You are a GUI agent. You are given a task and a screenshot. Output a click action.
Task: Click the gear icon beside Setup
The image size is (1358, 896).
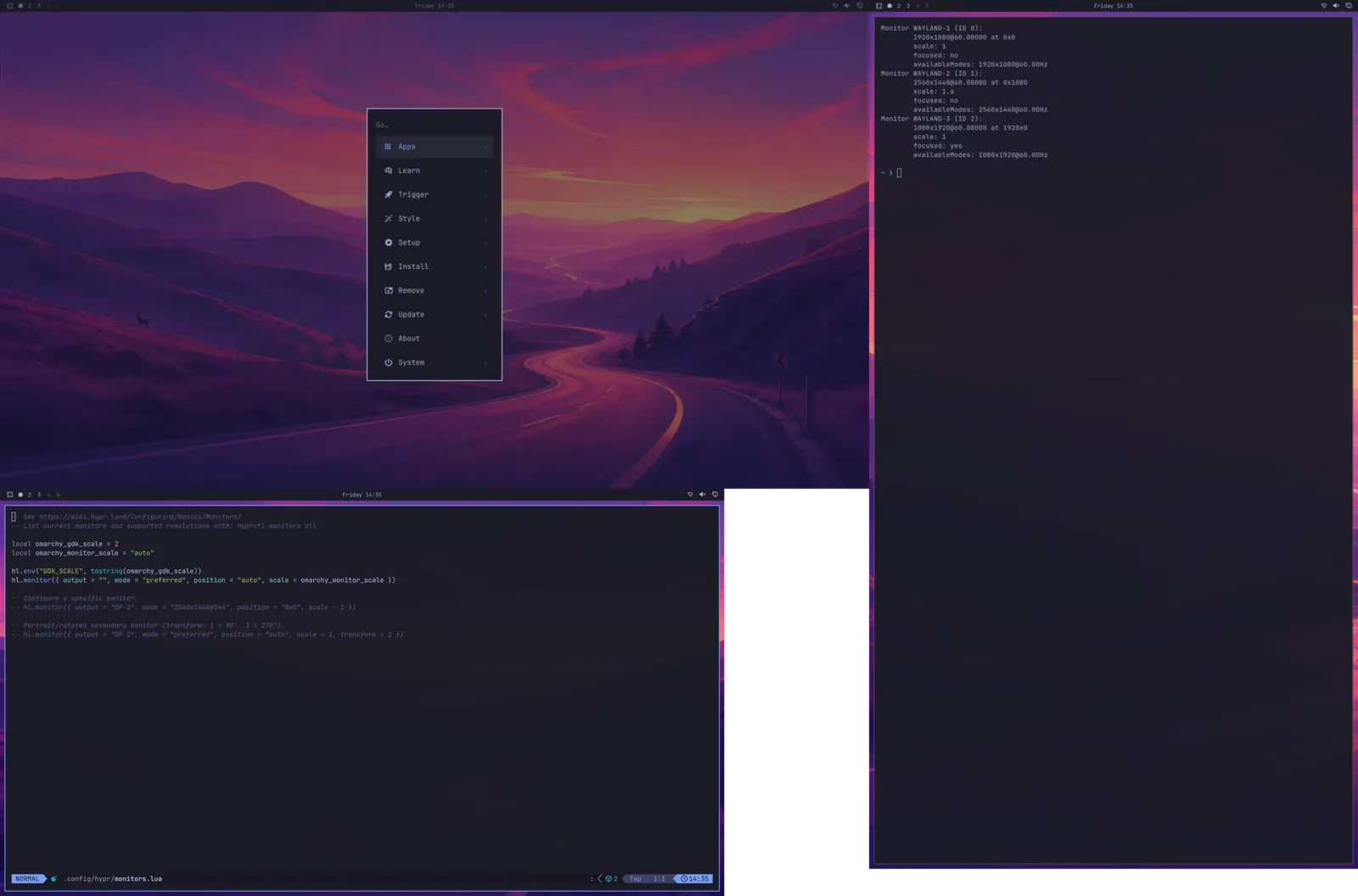(x=388, y=243)
